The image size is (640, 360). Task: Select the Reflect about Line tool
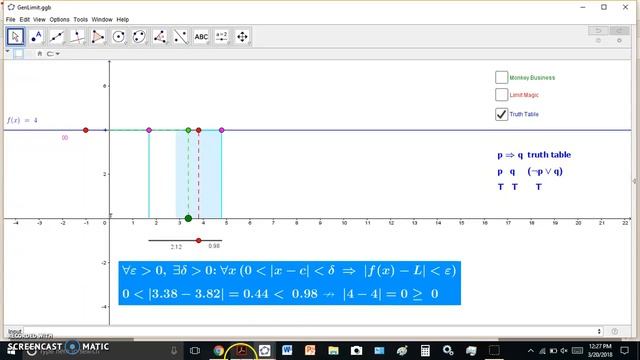coord(180,37)
